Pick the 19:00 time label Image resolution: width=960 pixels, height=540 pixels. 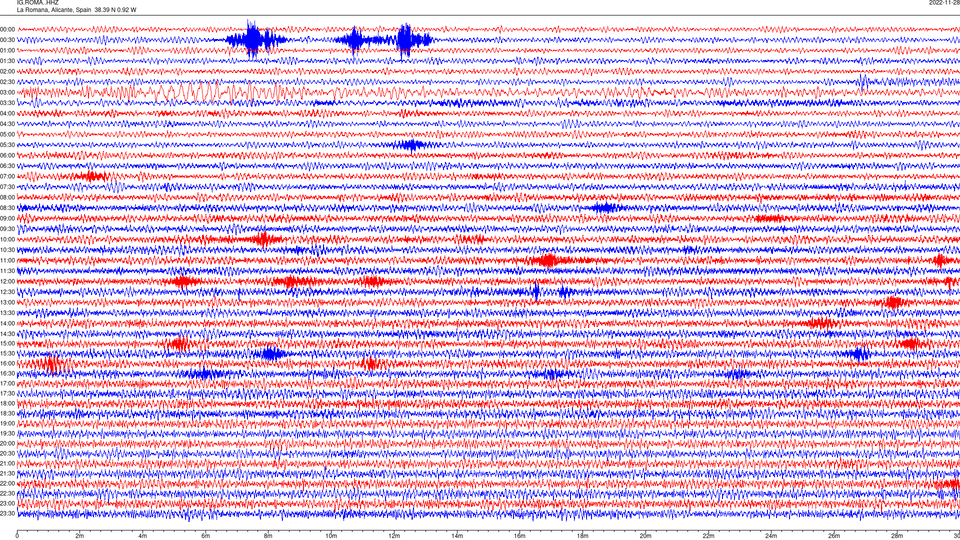pyautogui.click(x=7, y=423)
